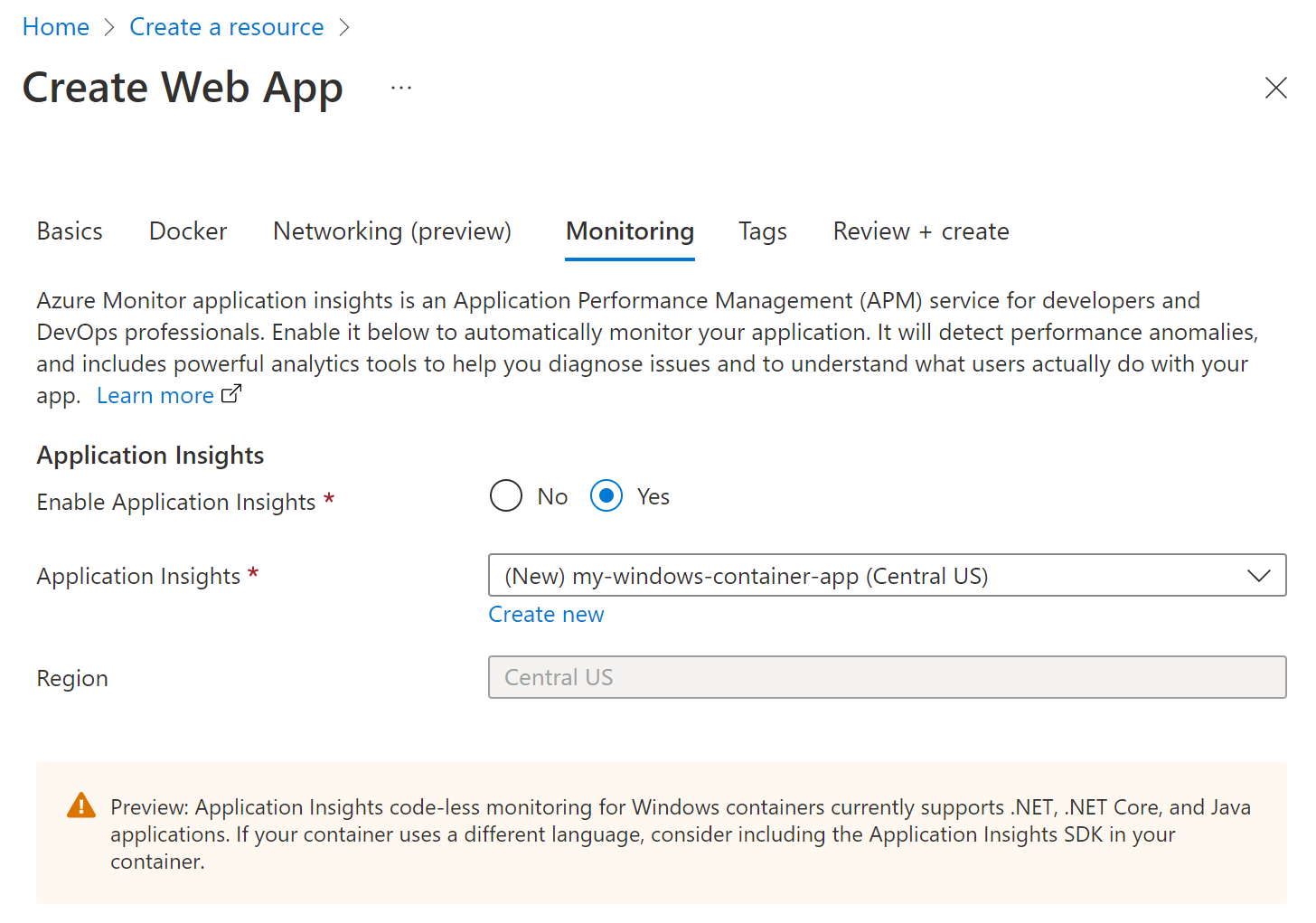The image size is (1316, 923).
Task: Open Create a resource from breadcrumb
Action: pyautogui.click(x=226, y=26)
